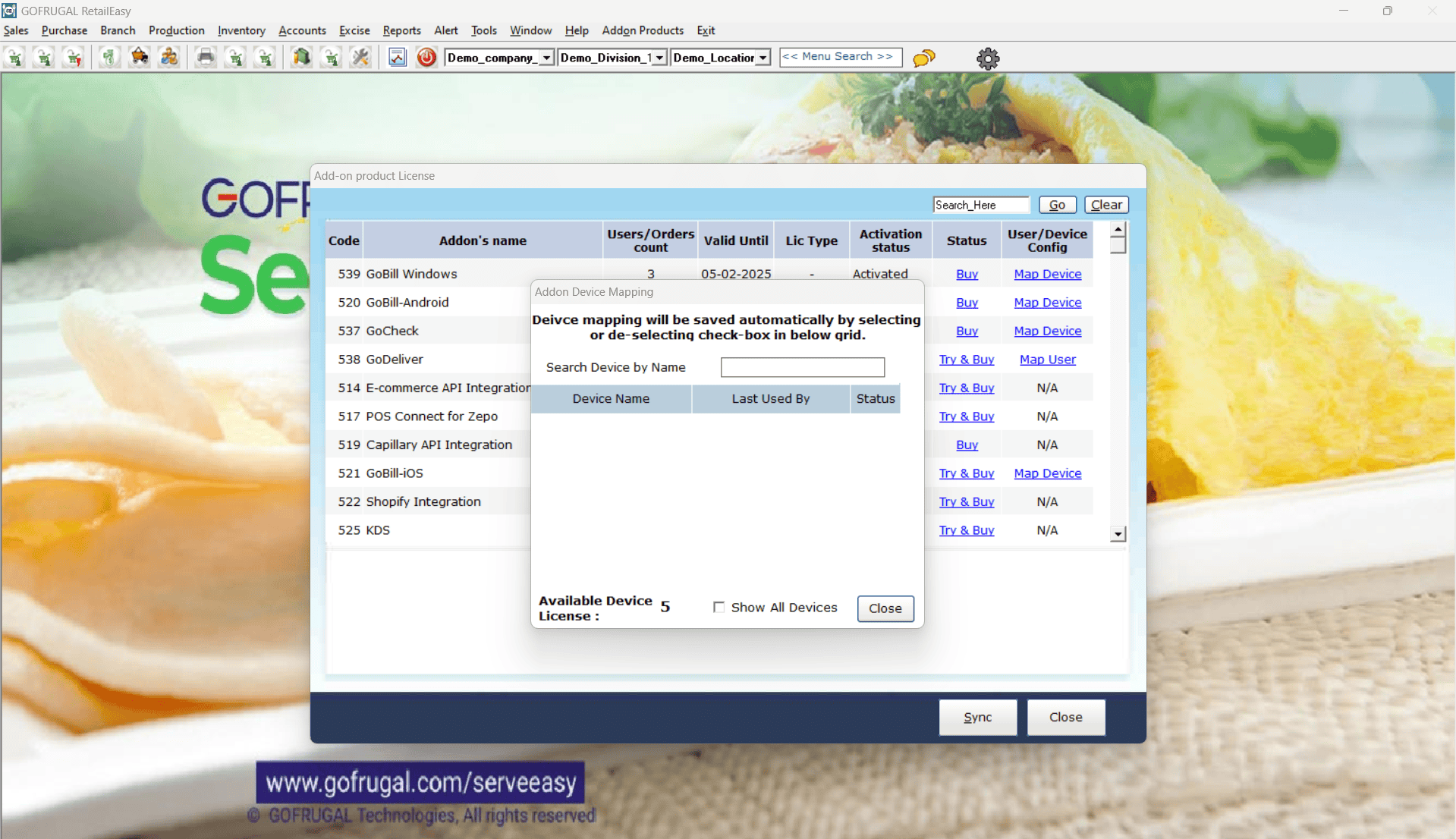Open the wrench and screwdriver tools icon
Image resolution: width=1456 pixels, height=839 pixels.
[360, 58]
